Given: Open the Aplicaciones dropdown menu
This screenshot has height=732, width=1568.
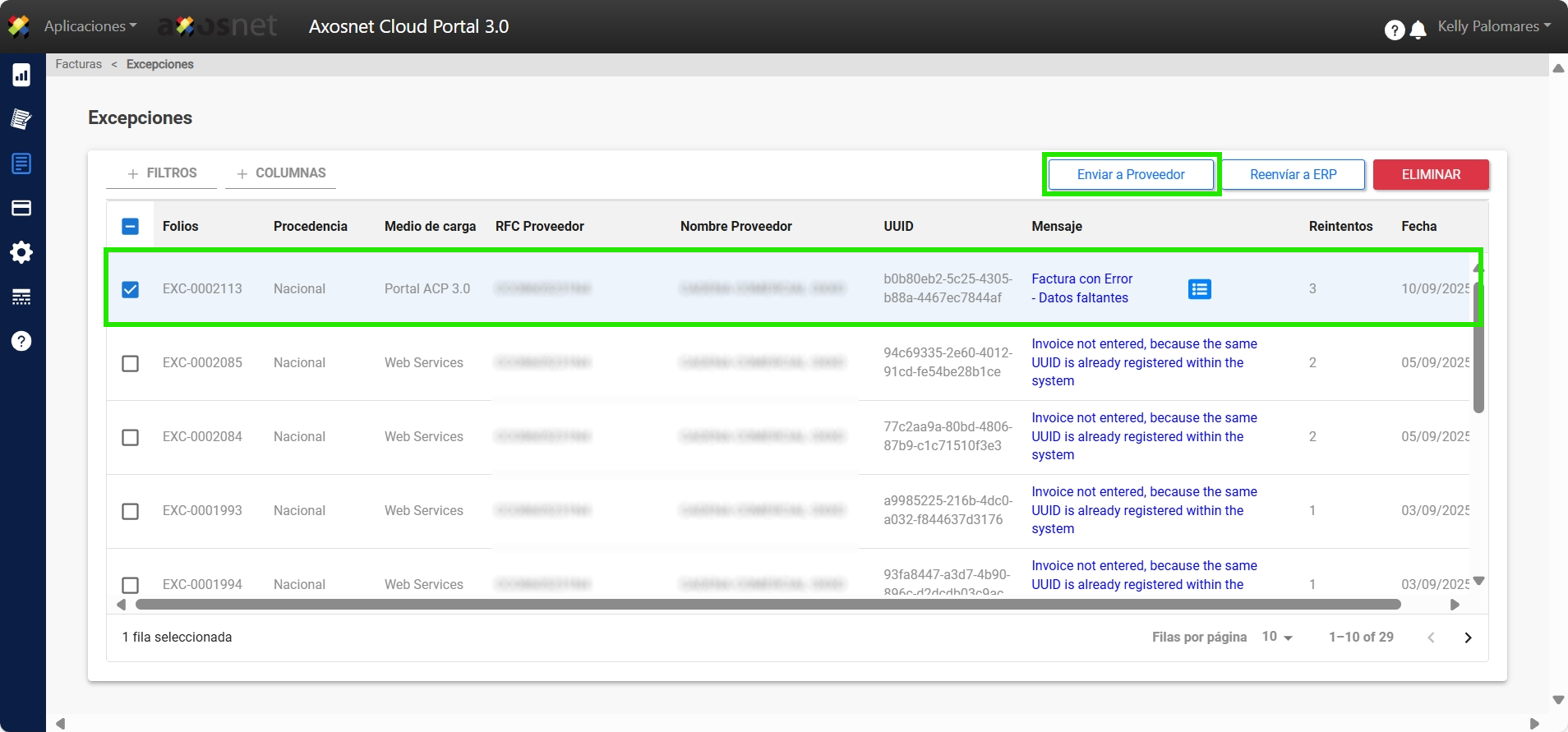Looking at the screenshot, I should point(90,26).
